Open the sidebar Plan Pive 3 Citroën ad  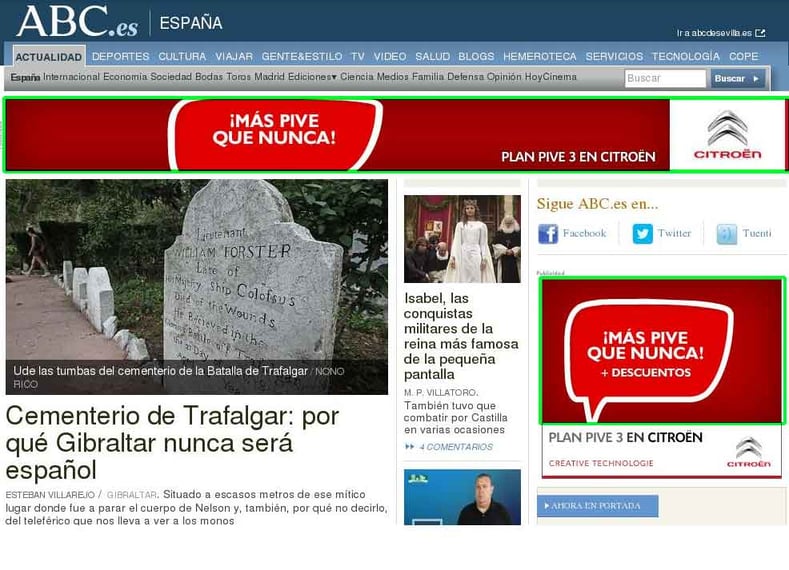(662, 377)
